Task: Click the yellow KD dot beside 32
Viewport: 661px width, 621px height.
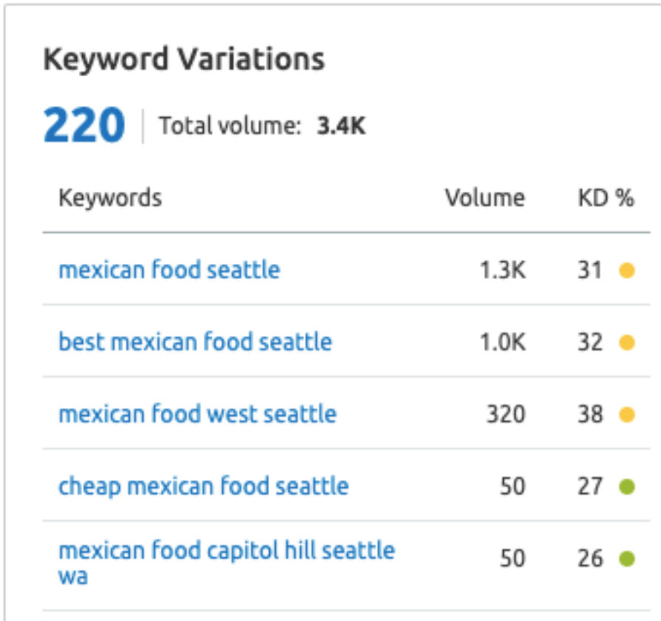Action: [x=627, y=342]
